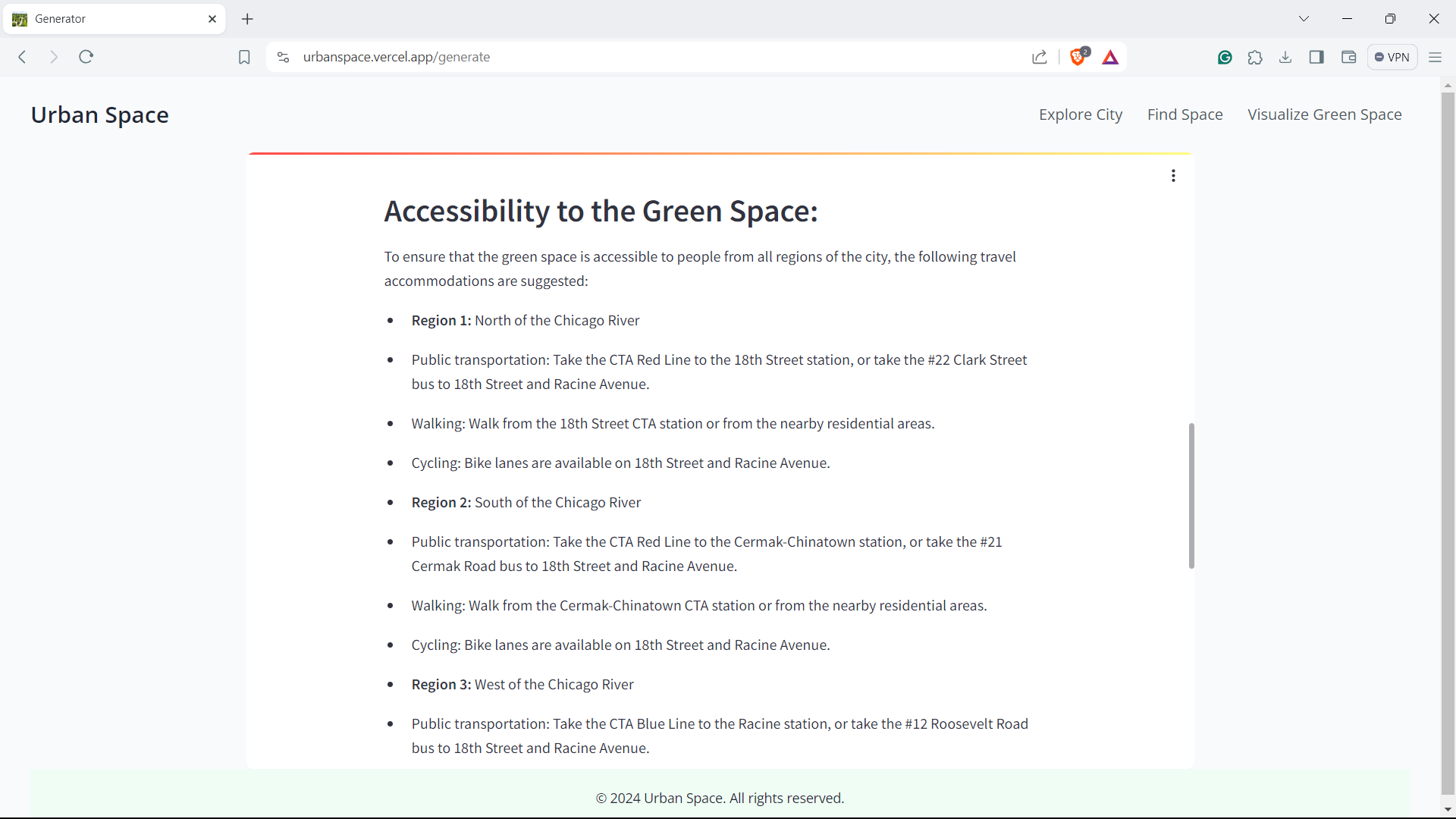Click the Brave Rewards triangle icon
Screen dimensions: 1456x819
pos(1111,58)
